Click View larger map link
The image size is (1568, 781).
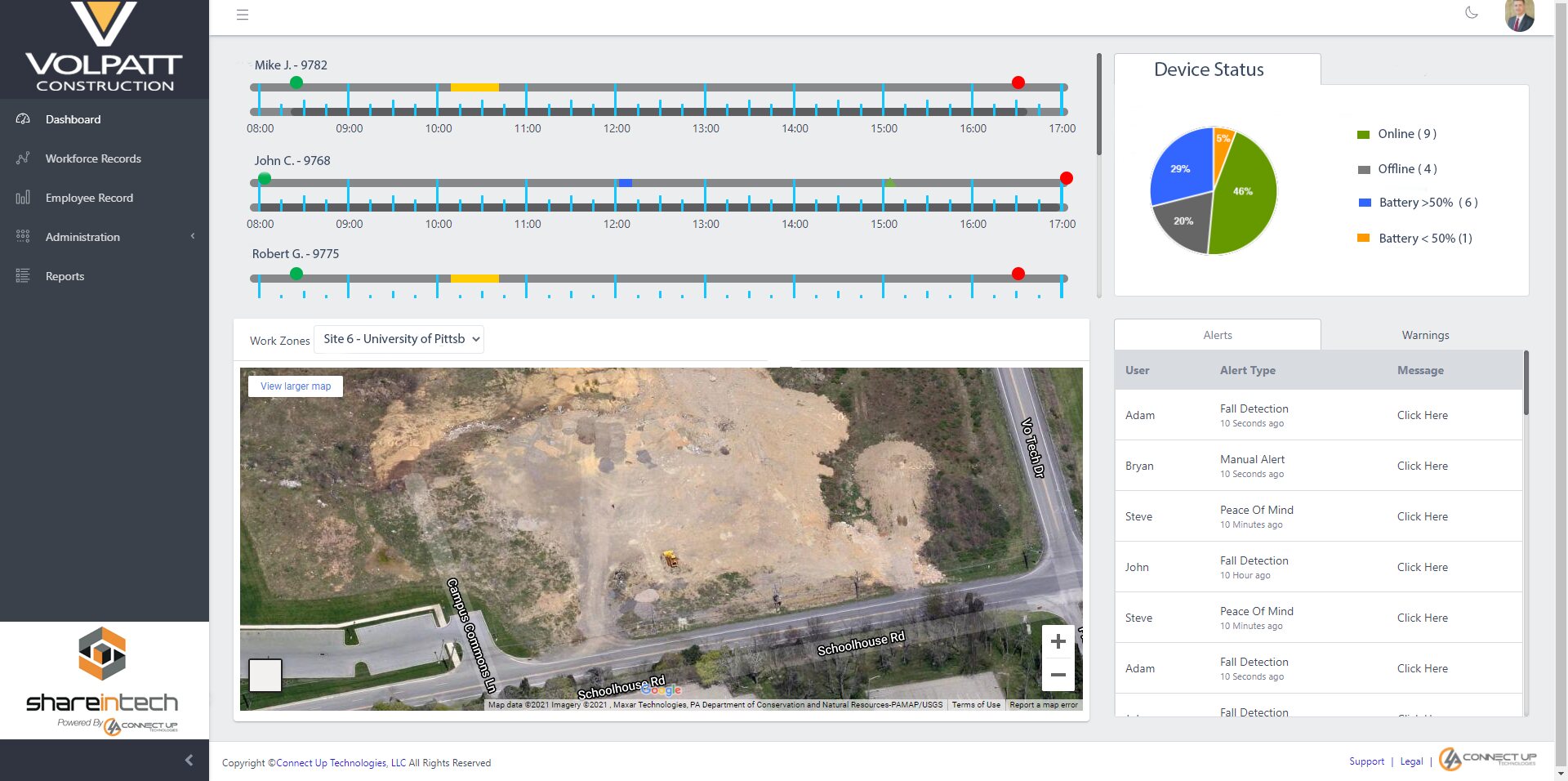tap(296, 386)
